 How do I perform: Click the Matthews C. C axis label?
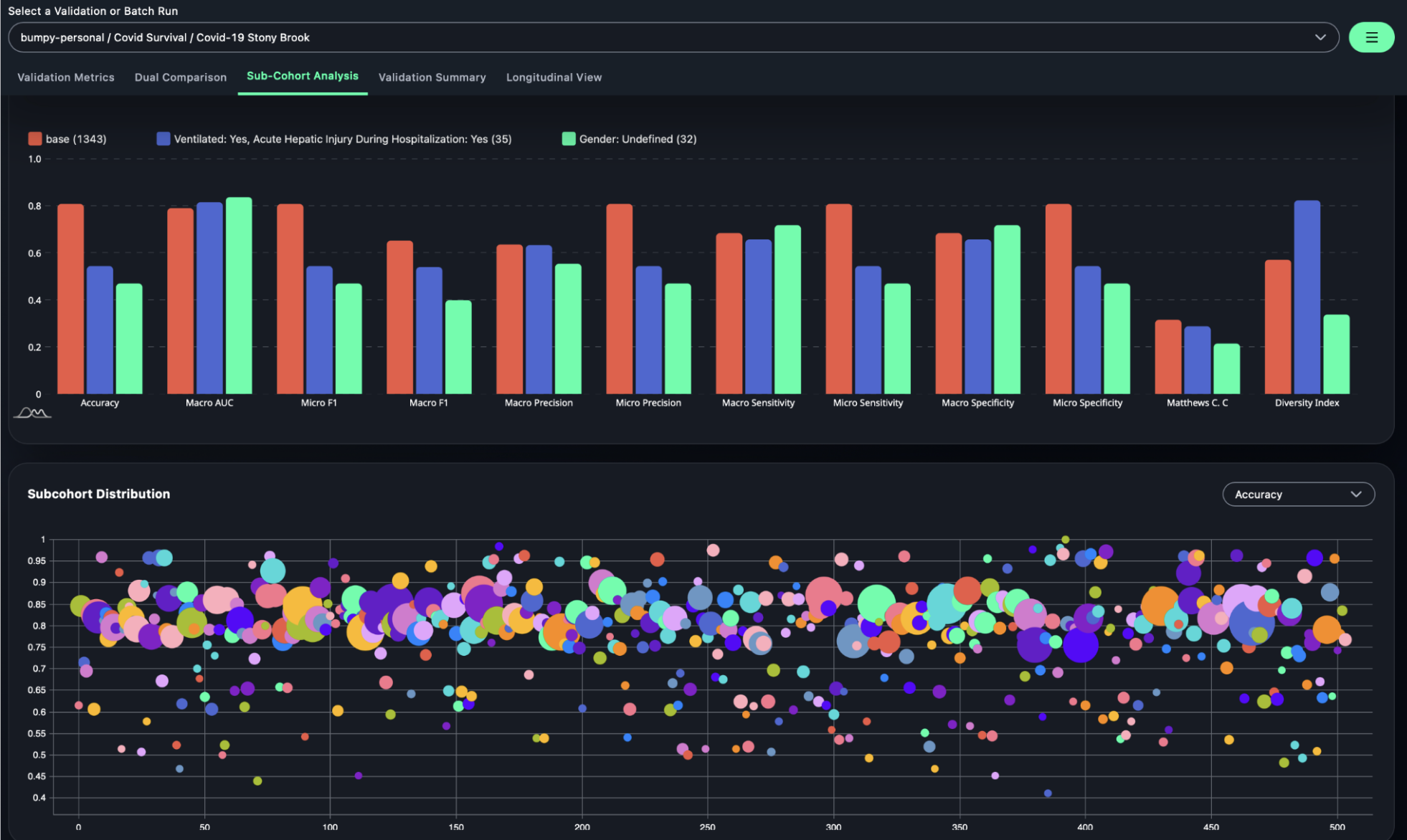[1196, 403]
